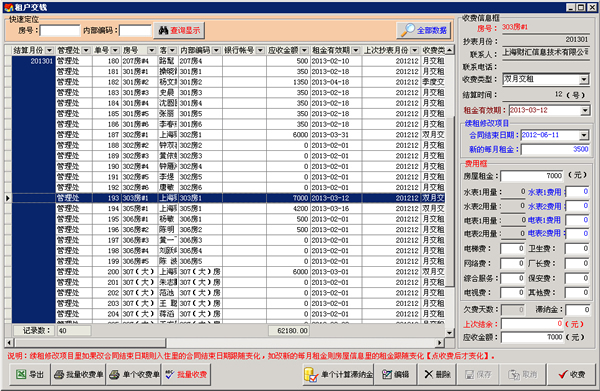
Task: Select row 204 in the table
Action: coord(228,314)
